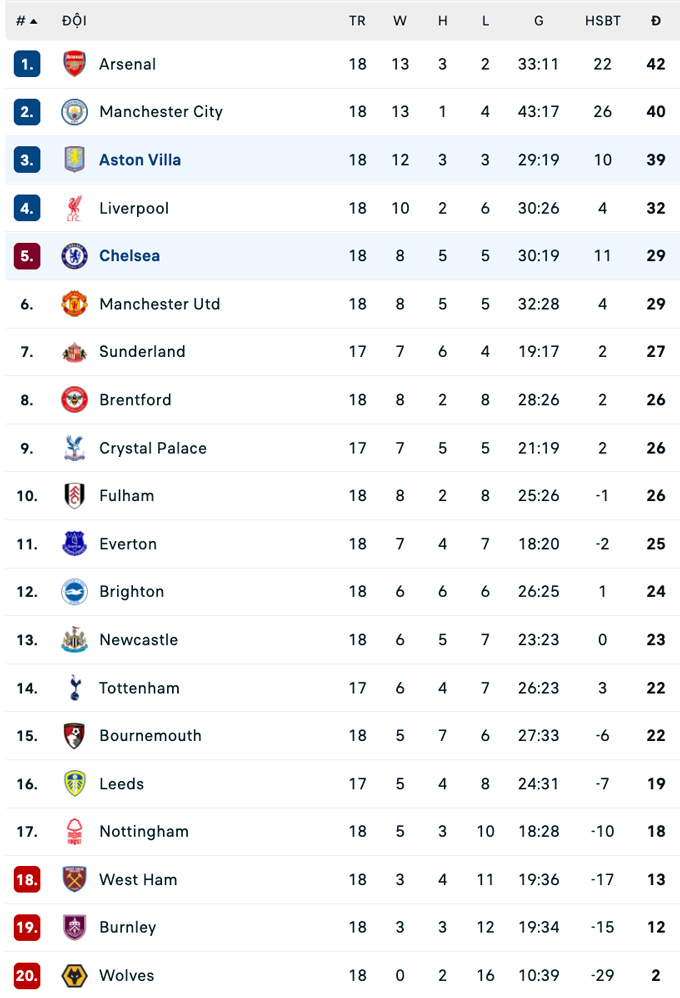Click the Chelsea badge icon
The image size is (680, 998).
[x=75, y=256]
